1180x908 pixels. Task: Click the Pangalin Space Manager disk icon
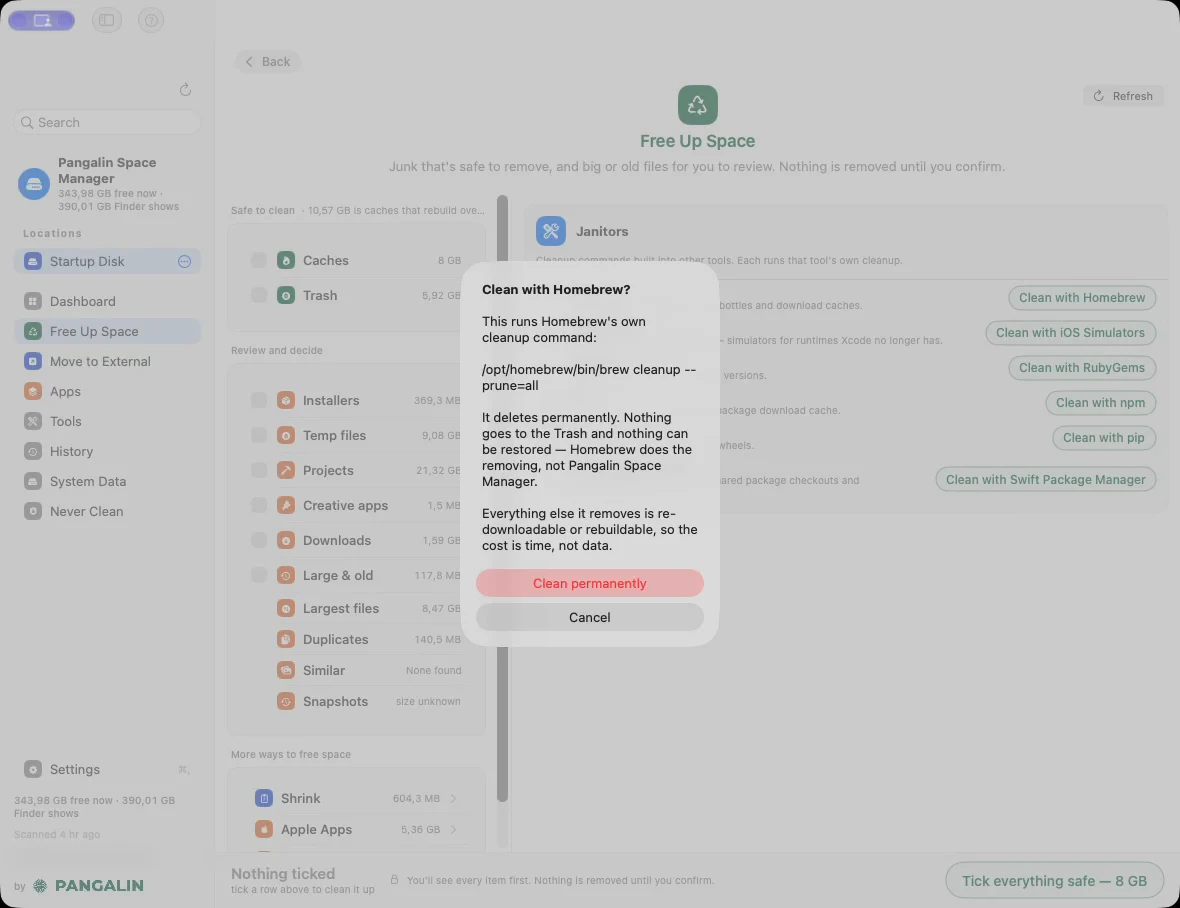pos(34,184)
